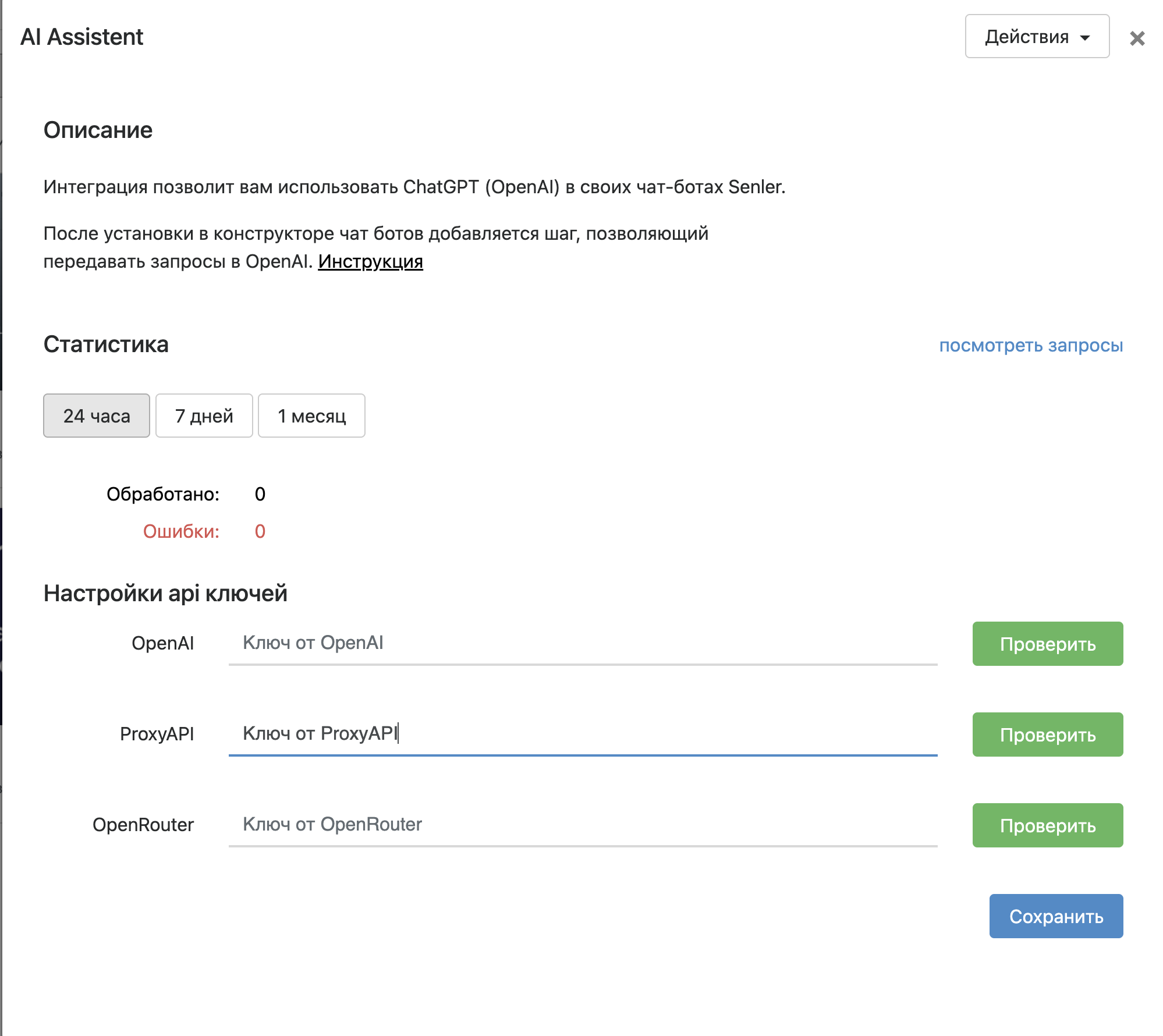Switch statistics to 7 дней
This screenshot has height=1036, width=1163.
pos(204,416)
